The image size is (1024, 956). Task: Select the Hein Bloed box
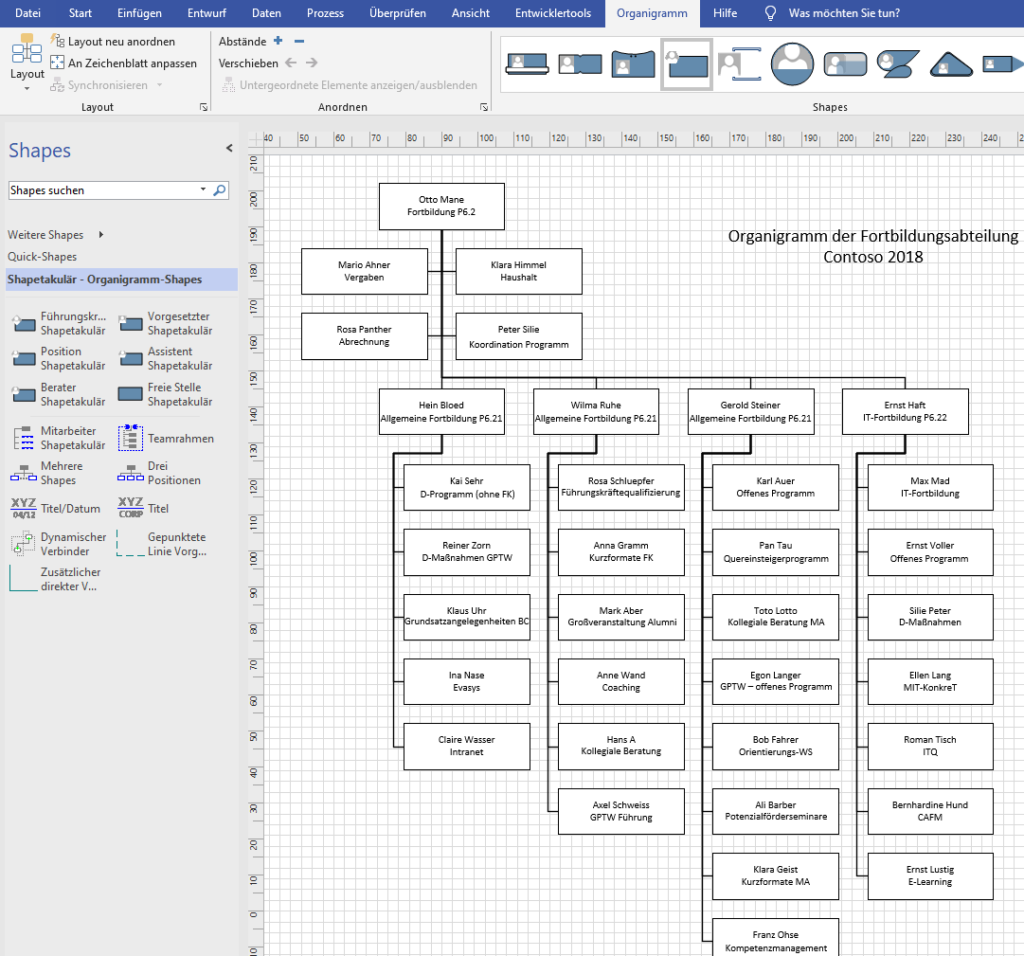tap(441, 412)
